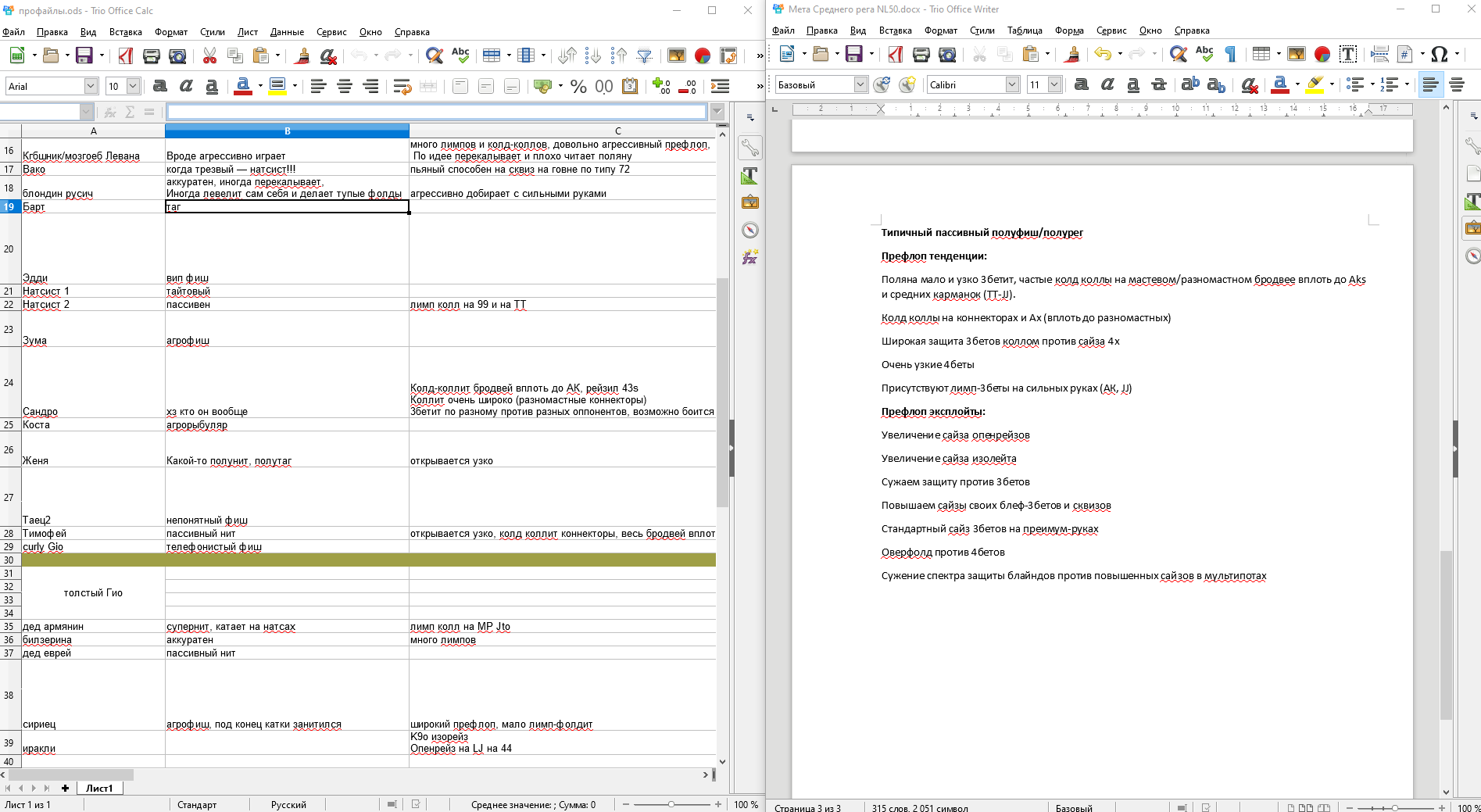Image resolution: width=1481 pixels, height=812 pixels.
Task: Open font size 11 dropdown in Writer
Action: click(1054, 84)
